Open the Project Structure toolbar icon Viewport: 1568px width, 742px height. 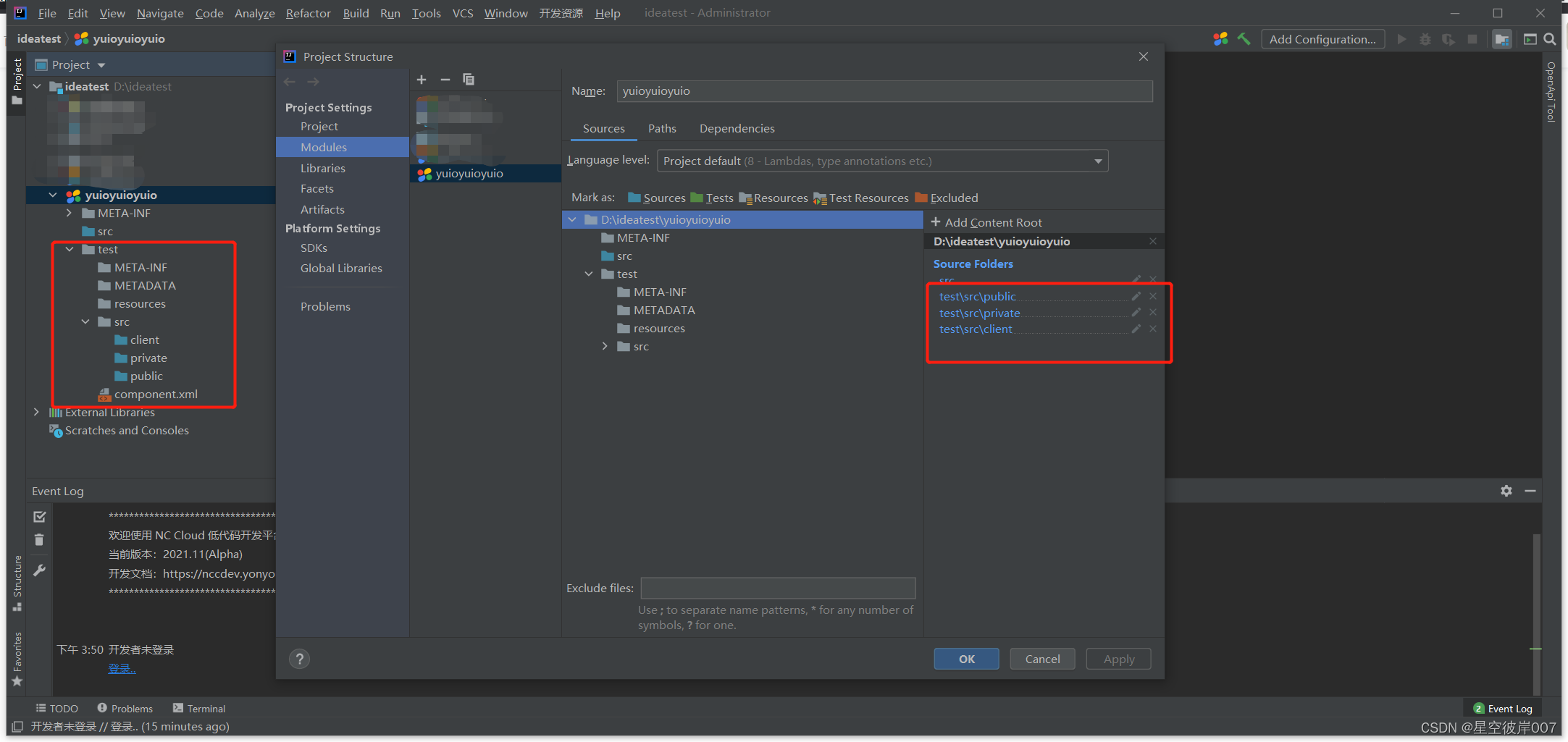1503,39
